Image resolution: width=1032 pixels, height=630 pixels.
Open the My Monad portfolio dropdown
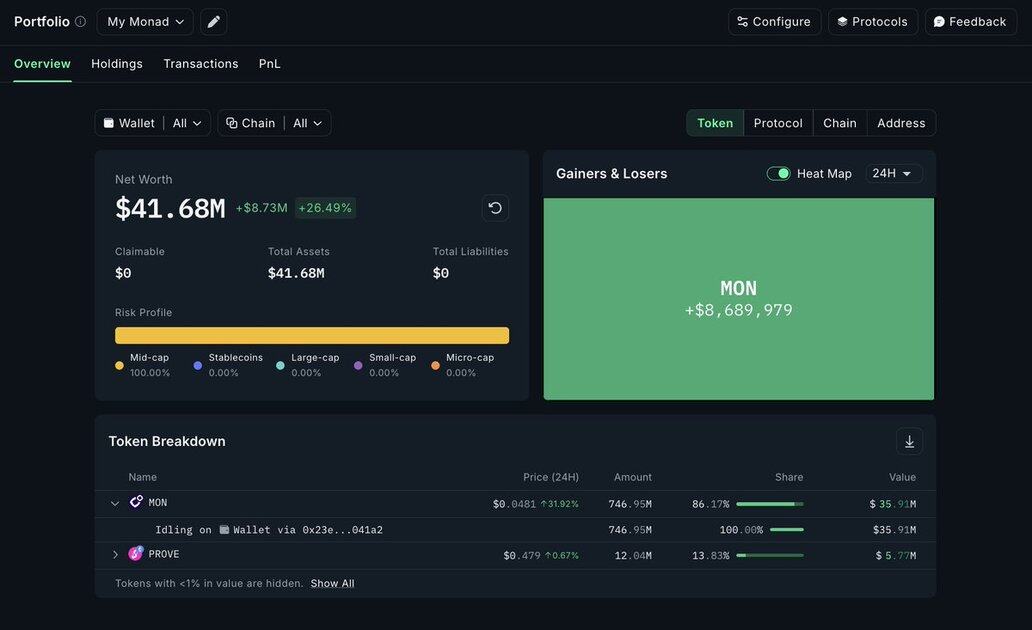tap(145, 22)
